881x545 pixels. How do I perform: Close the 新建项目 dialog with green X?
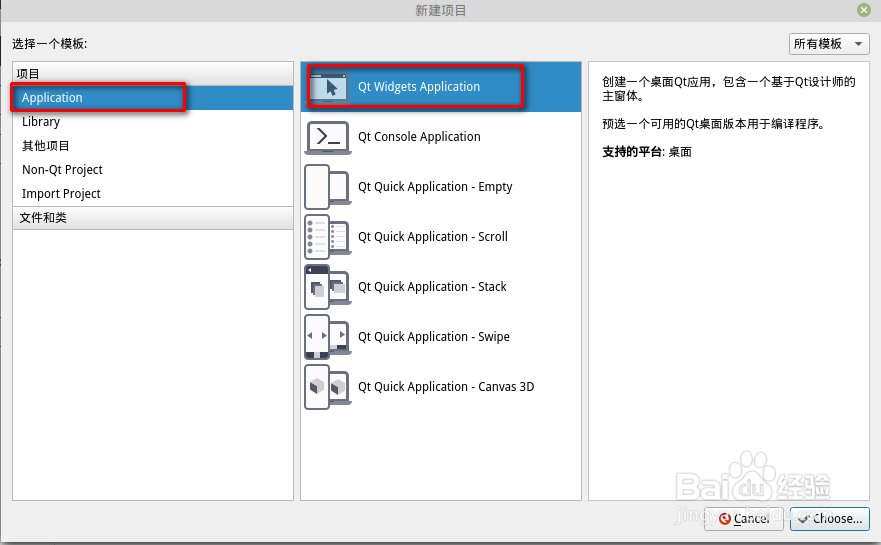864,10
